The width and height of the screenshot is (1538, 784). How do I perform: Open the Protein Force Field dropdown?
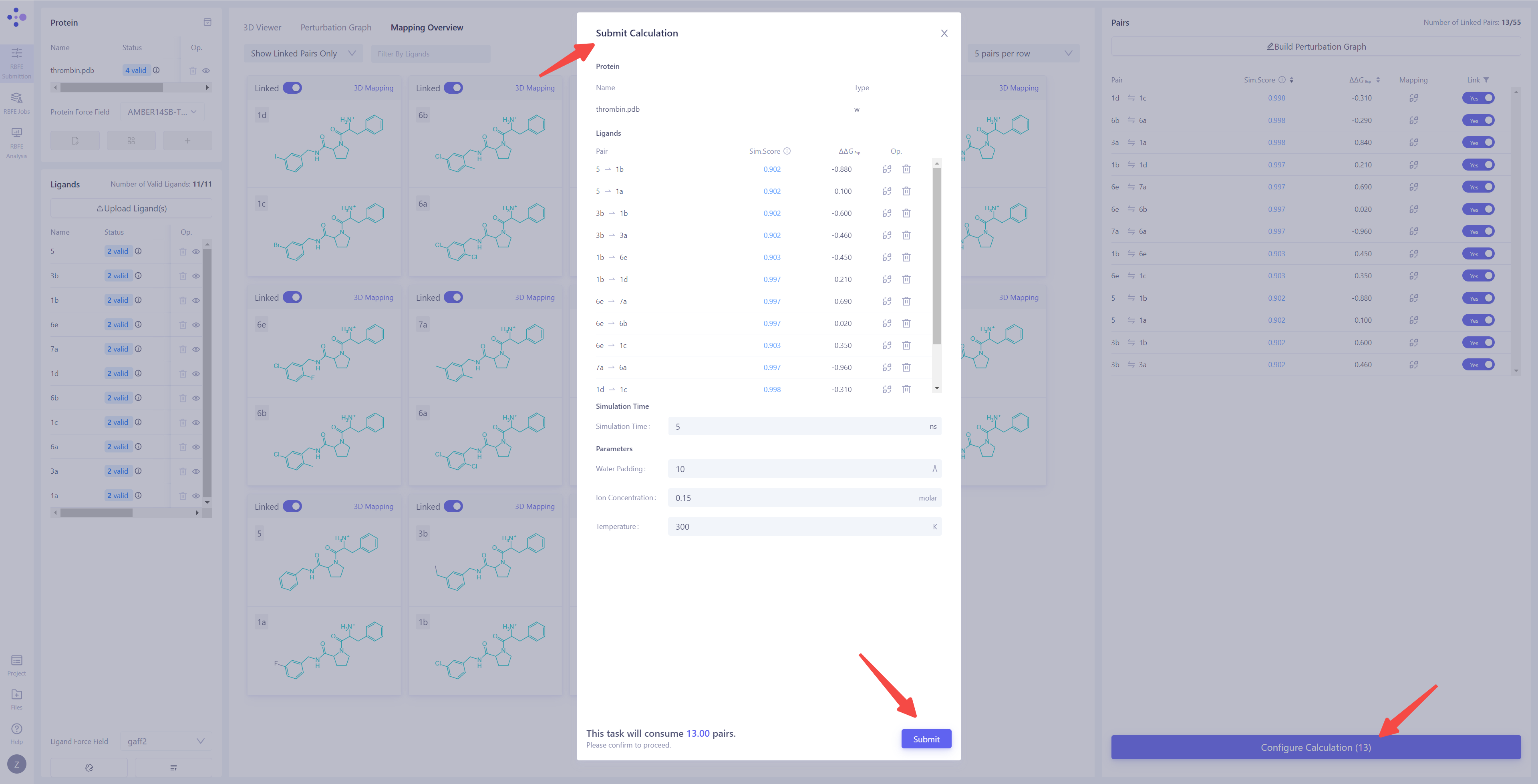160,111
